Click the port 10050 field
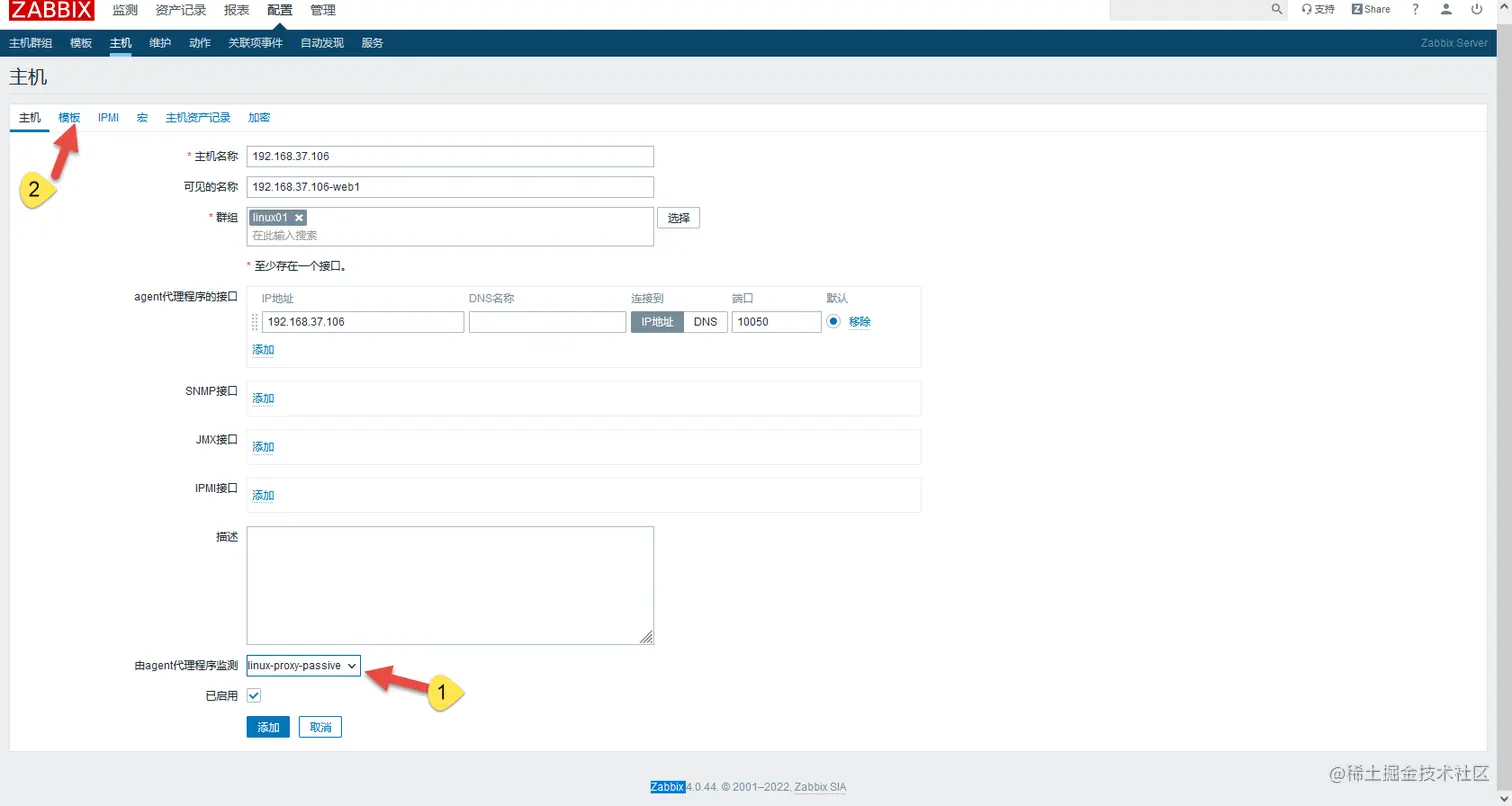Viewport: 1512px width, 806px height. click(x=776, y=322)
